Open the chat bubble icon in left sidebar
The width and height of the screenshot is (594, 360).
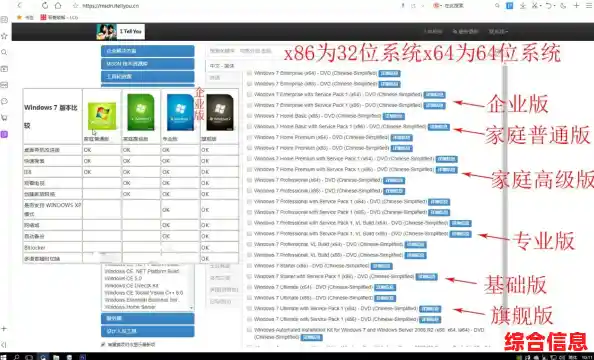pos(4,101)
